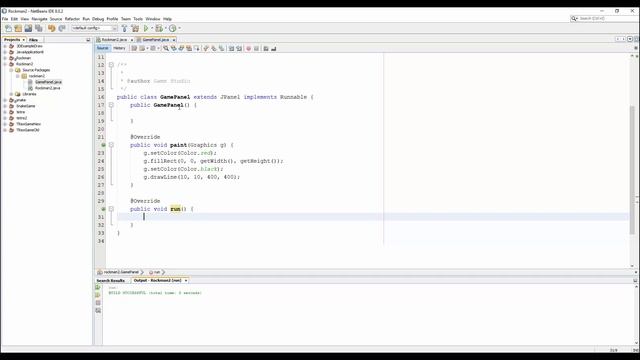Viewport: 640px width, 360px height.
Task: Collapse the Source Packages node
Action: pyautogui.click(x=11, y=70)
